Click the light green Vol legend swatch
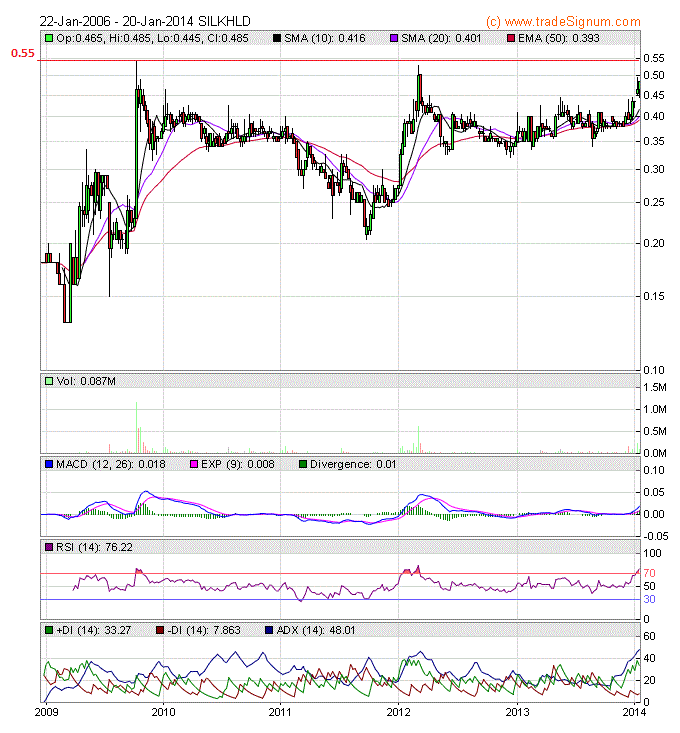The height and width of the screenshot is (733, 680). 48,381
